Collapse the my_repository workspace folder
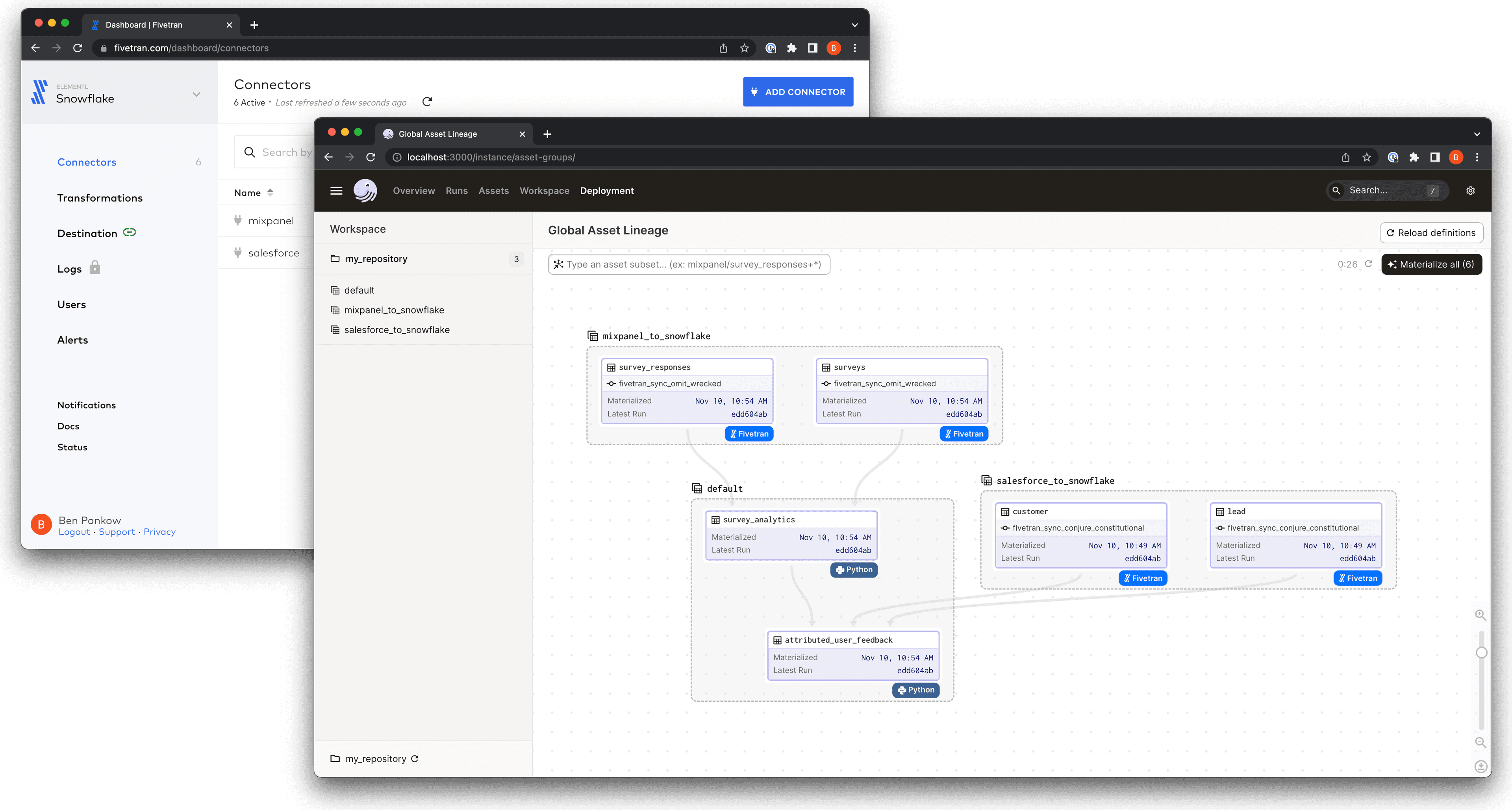The image size is (1512, 810). pos(376,258)
